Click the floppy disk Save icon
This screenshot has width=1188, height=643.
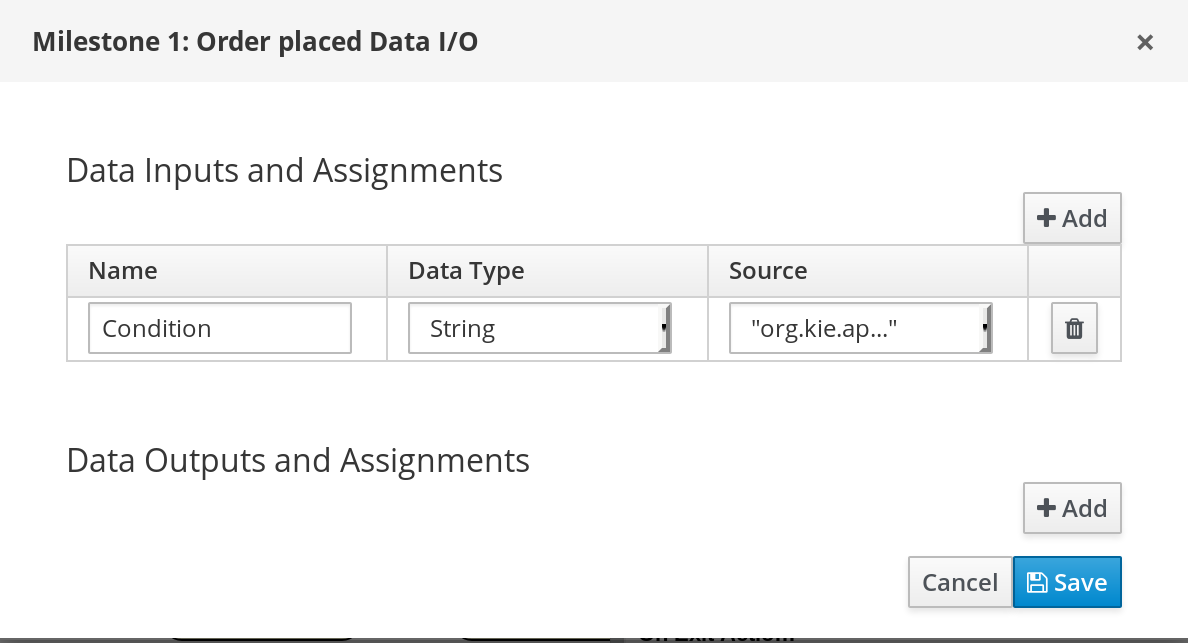click(1037, 583)
